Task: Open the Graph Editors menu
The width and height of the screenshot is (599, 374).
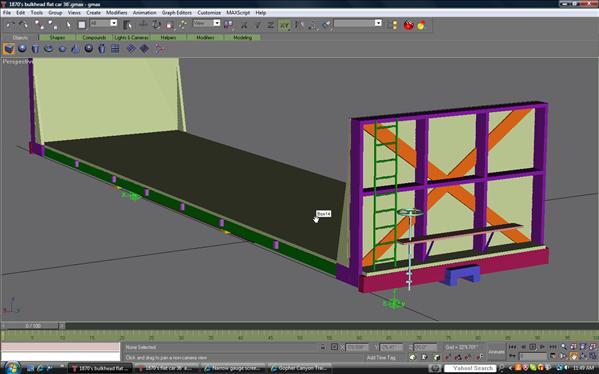Action: (x=176, y=13)
